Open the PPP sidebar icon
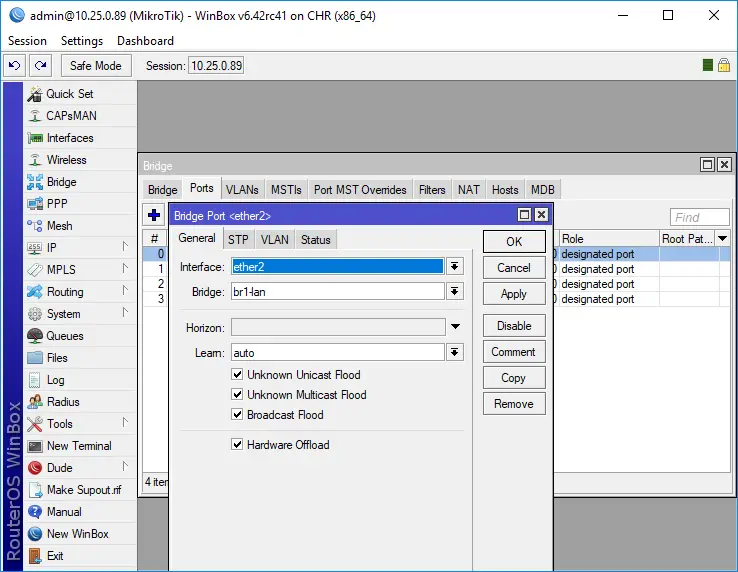Viewport: 738px width, 572px height. pyautogui.click(x=35, y=204)
